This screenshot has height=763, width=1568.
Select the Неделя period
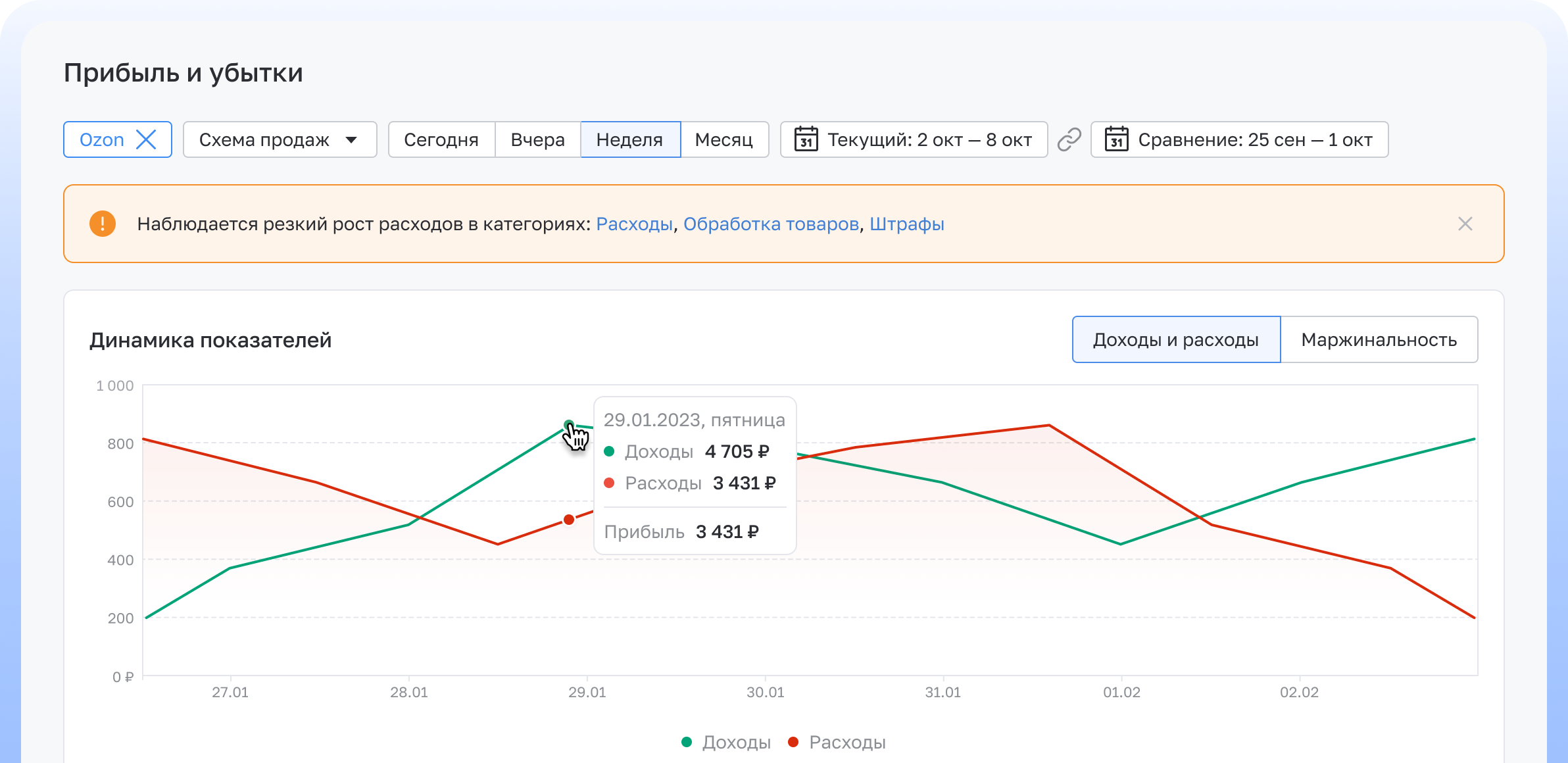click(x=629, y=139)
